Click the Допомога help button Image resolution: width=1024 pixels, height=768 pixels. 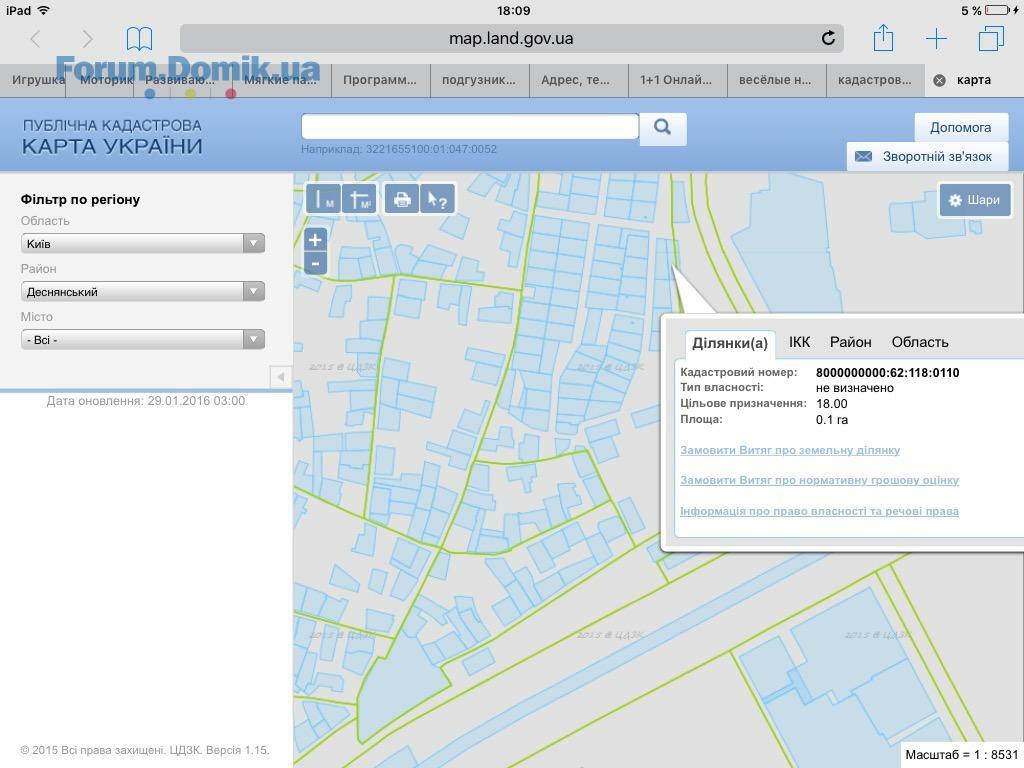[961, 127]
